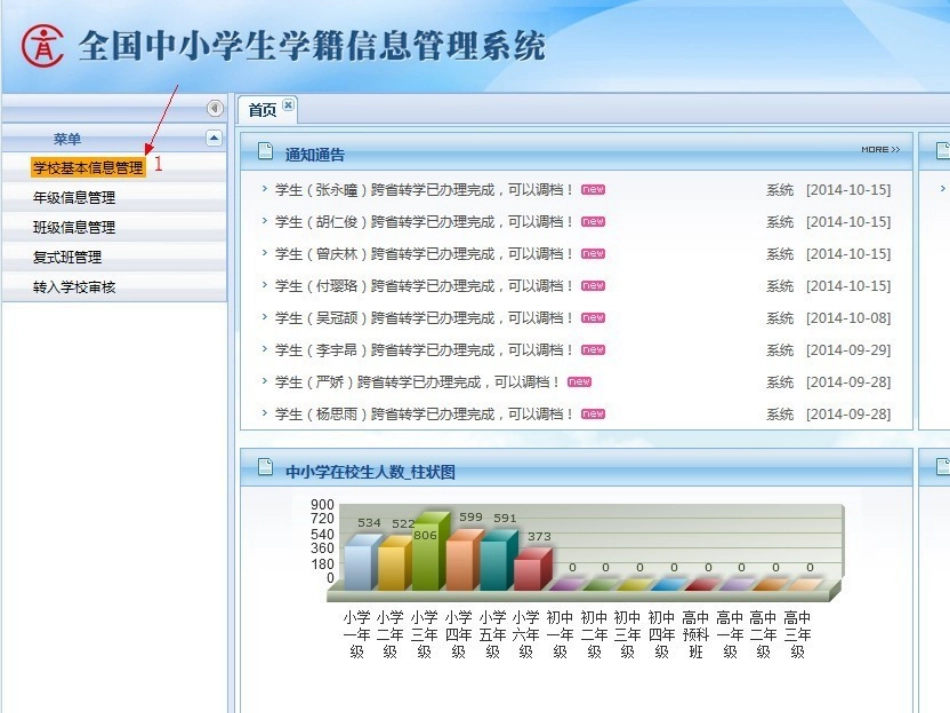Screen dimensions: 950x713
Task: Click arrow bullet before 严娇 notice
Action: [264, 381]
